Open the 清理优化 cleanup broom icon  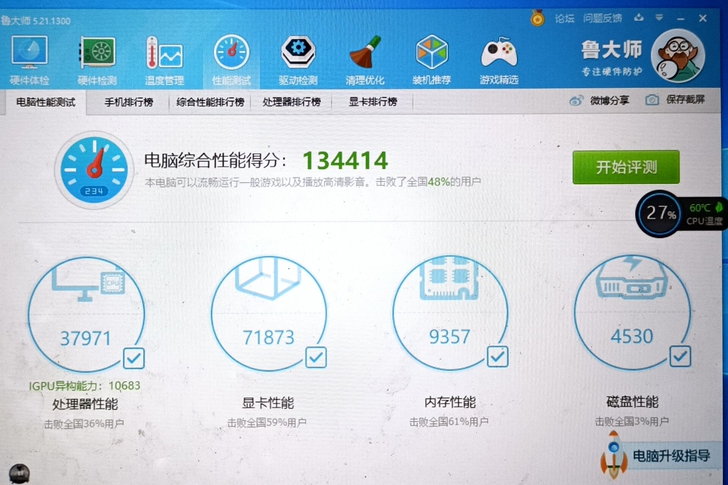(x=365, y=61)
